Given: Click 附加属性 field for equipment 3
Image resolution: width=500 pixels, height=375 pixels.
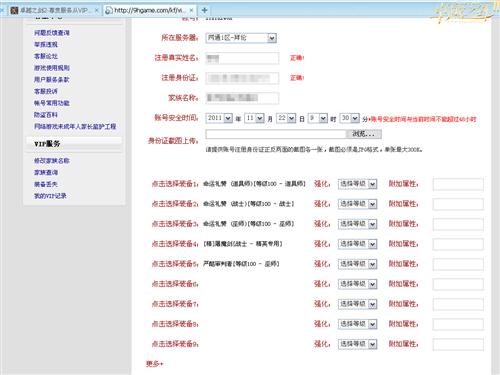Looking at the screenshot, I should (x=458, y=224).
